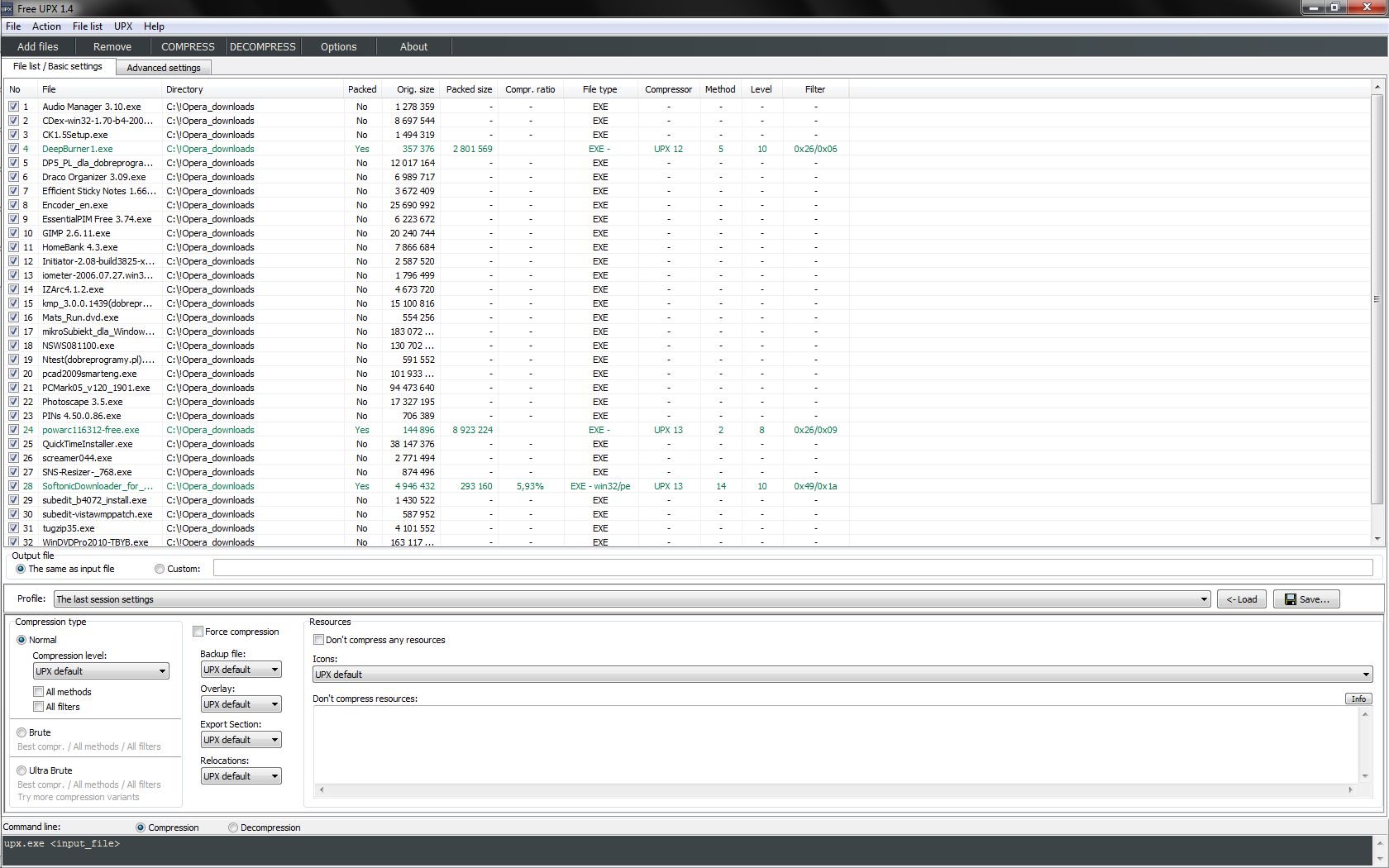The width and height of the screenshot is (1389, 868).
Task: Open the Profile dropdown
Action: pos(632,599)
